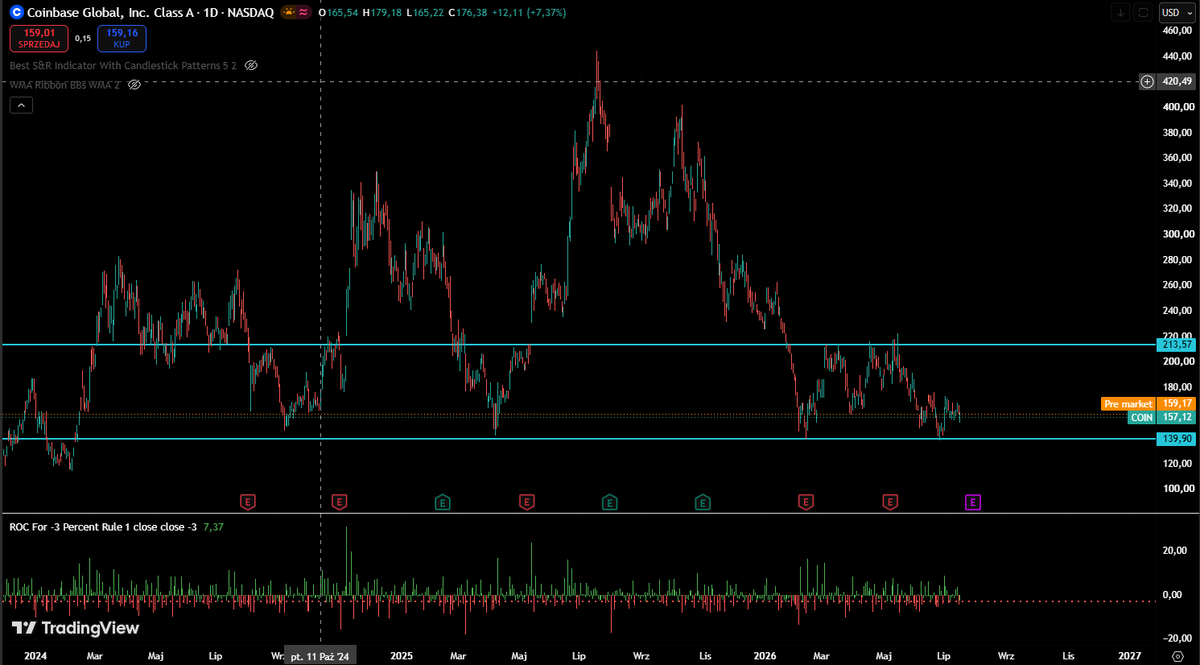Click the 420,49 crosshair price label
This screenshot has width=1200, height=665.
click(x=1177, y=81)
